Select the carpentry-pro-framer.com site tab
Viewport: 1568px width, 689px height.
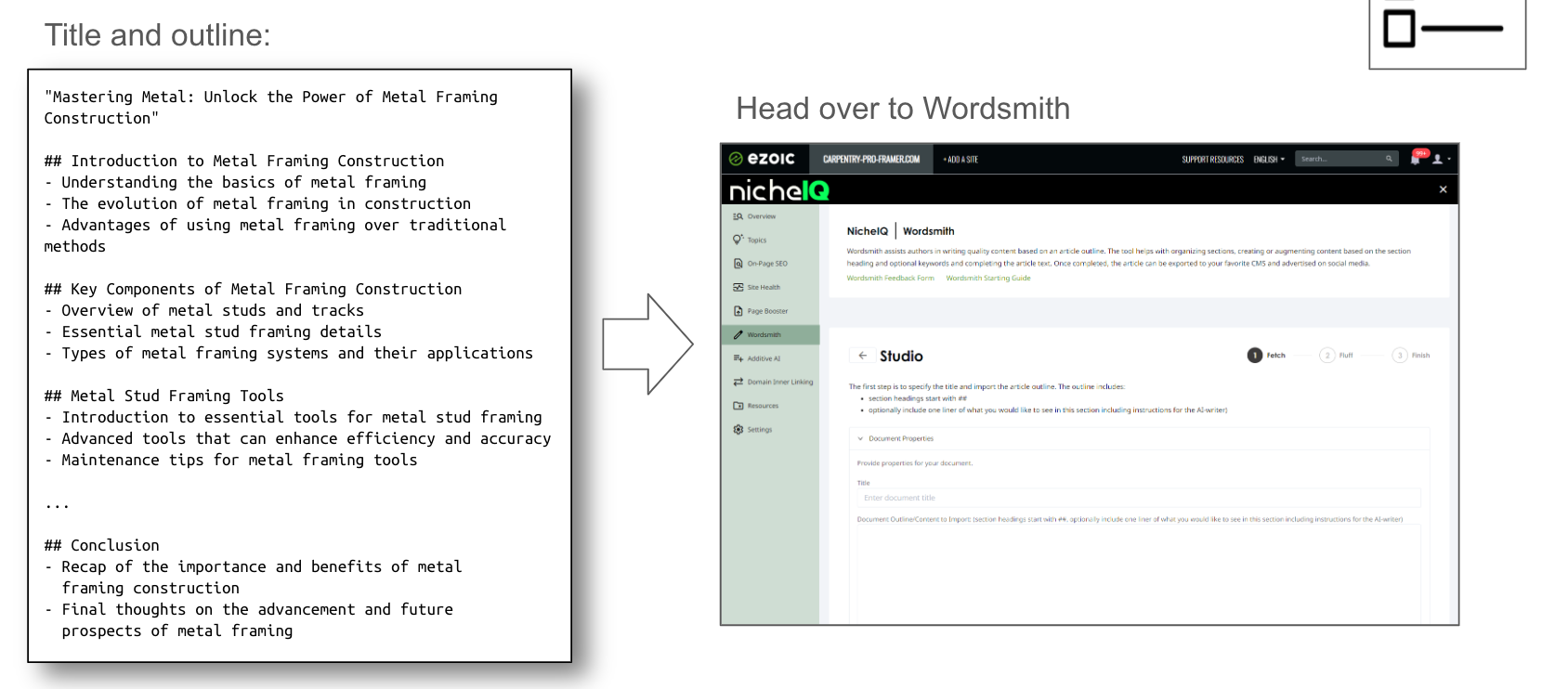point(870,159)
